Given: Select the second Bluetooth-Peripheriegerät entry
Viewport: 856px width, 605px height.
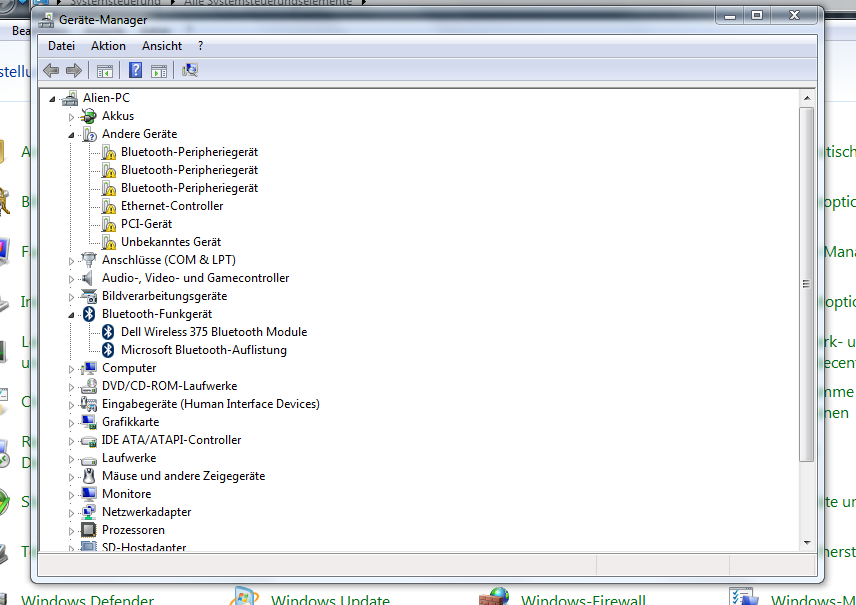Looking at the screenshot, I should point(189,170).
